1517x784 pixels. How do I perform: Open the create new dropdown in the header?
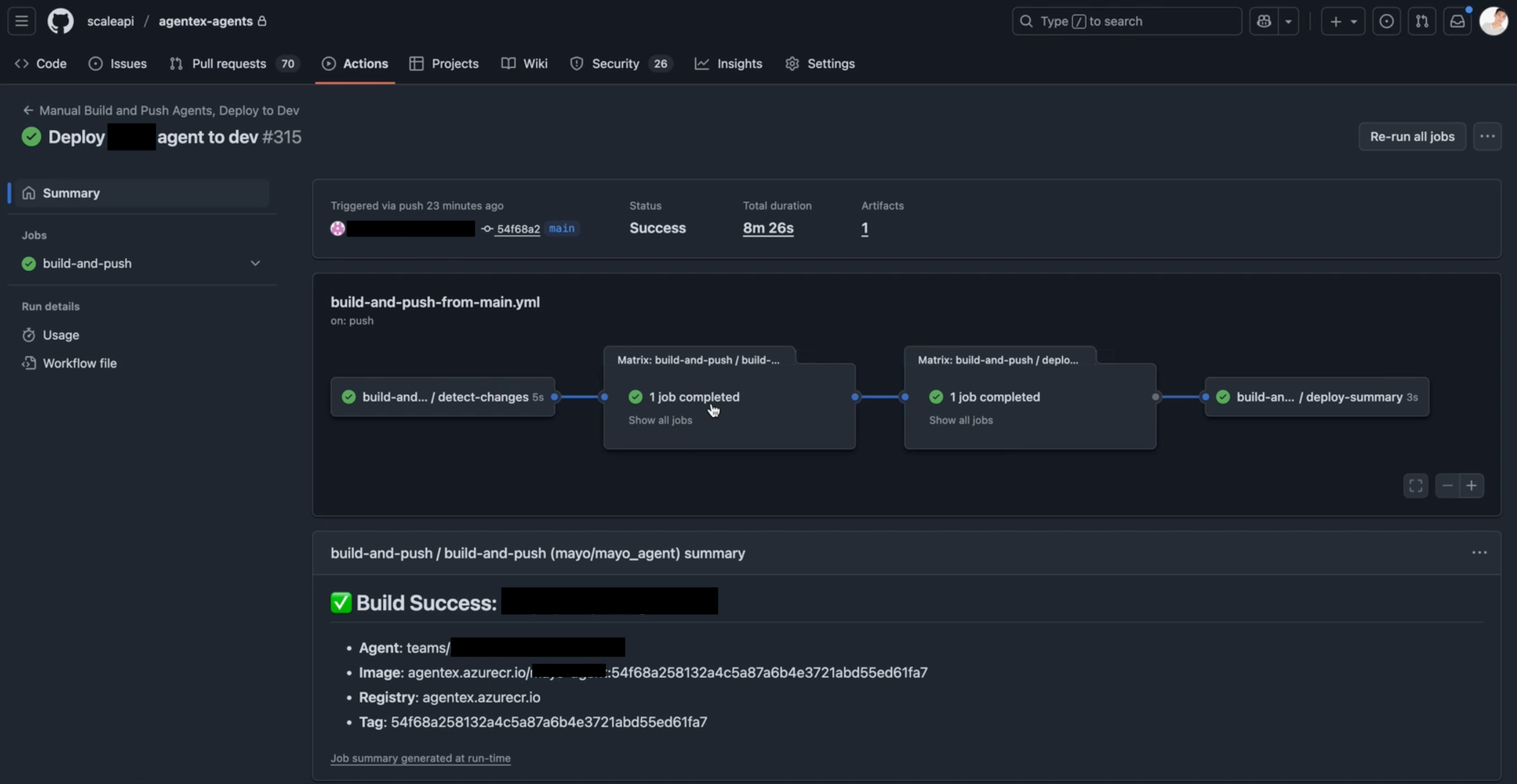(1343, 21)
